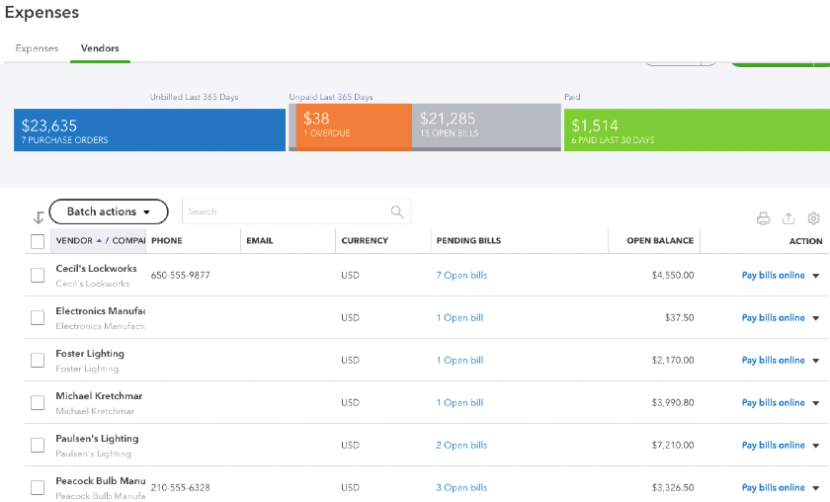Screen dimensions: 830x502
Task: Click the export vendor list icon
Action: [x=788, y=218]
